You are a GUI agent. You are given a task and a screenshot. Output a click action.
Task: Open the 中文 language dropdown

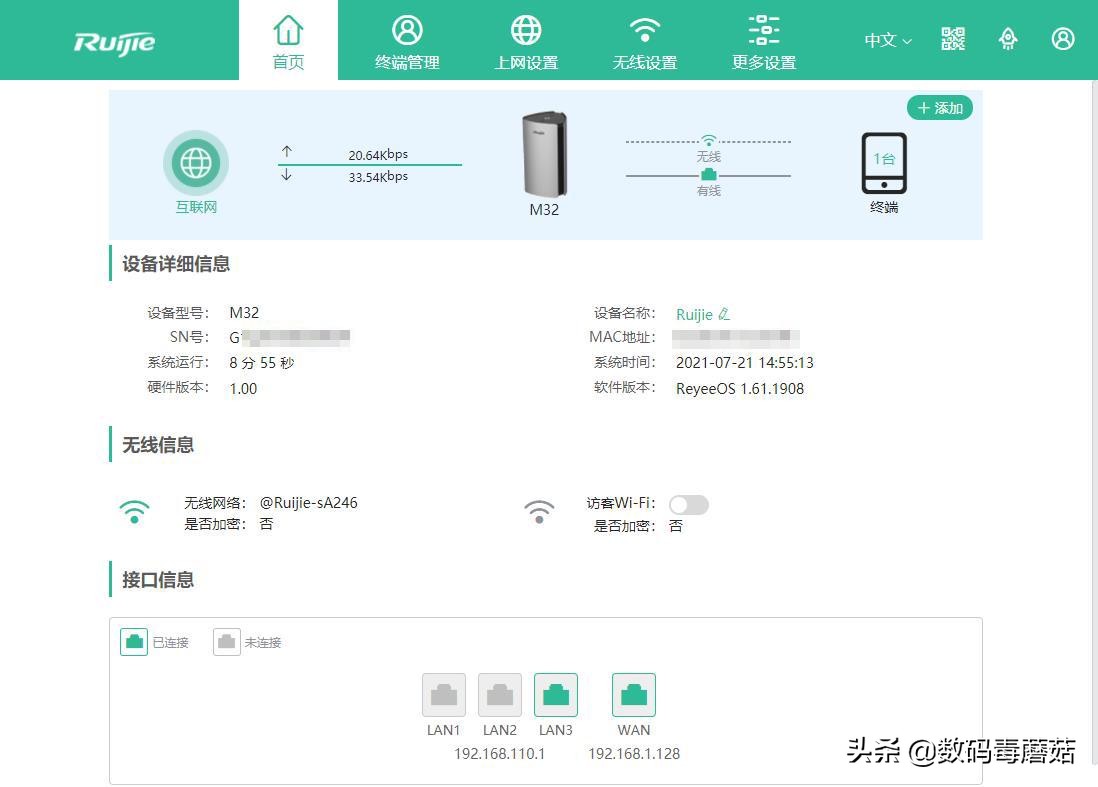point(886,40)
